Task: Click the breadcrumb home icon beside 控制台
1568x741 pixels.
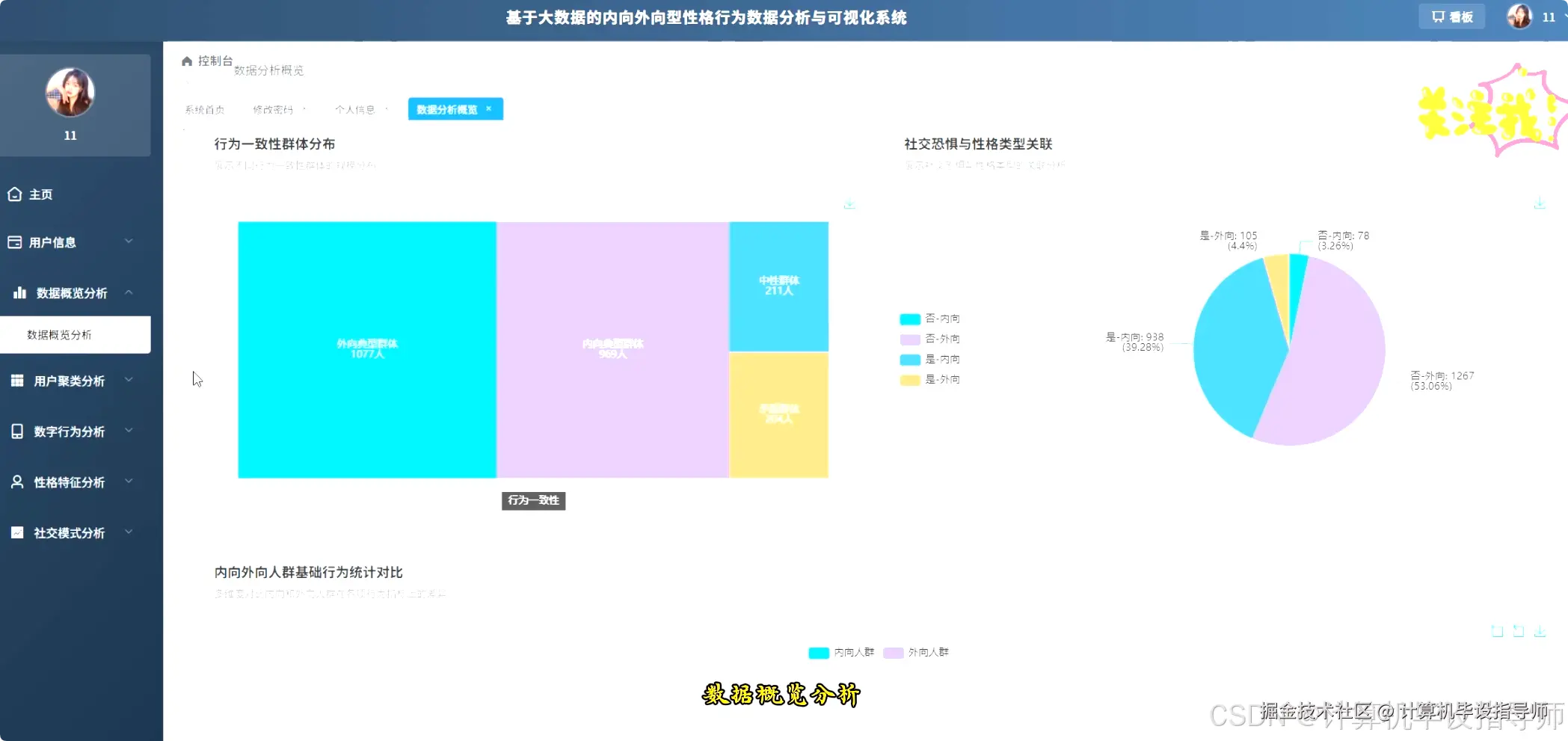Action: [187, 61]
